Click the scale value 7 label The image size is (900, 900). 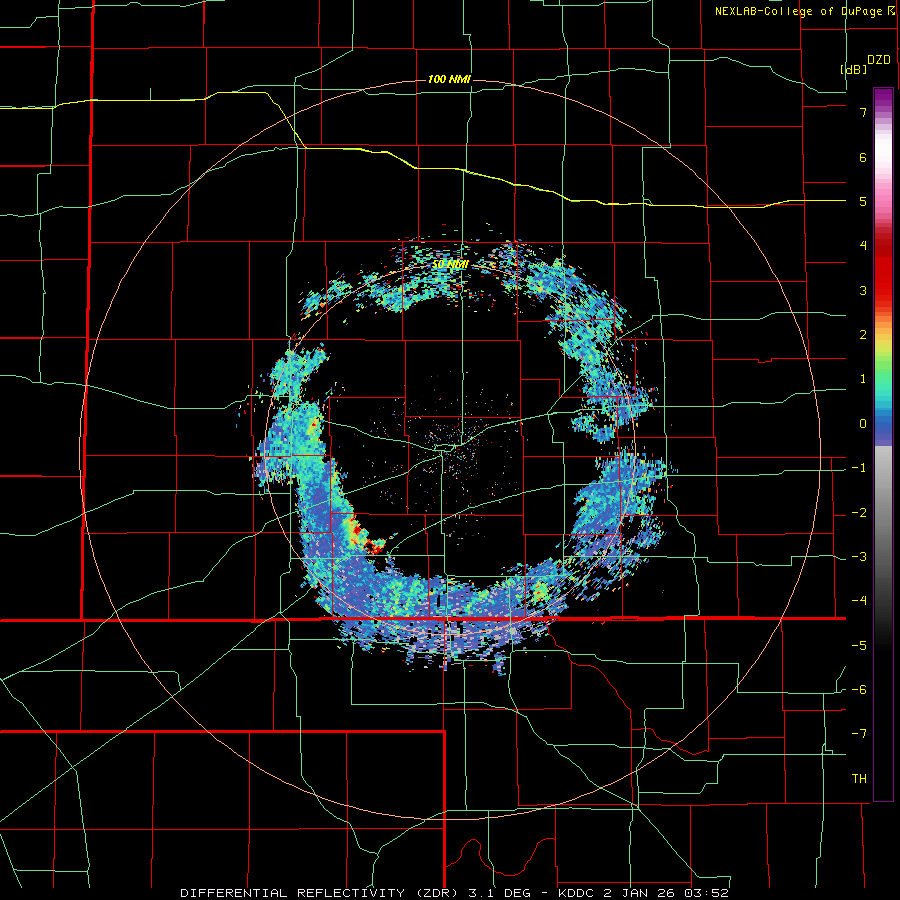point(863,112)
